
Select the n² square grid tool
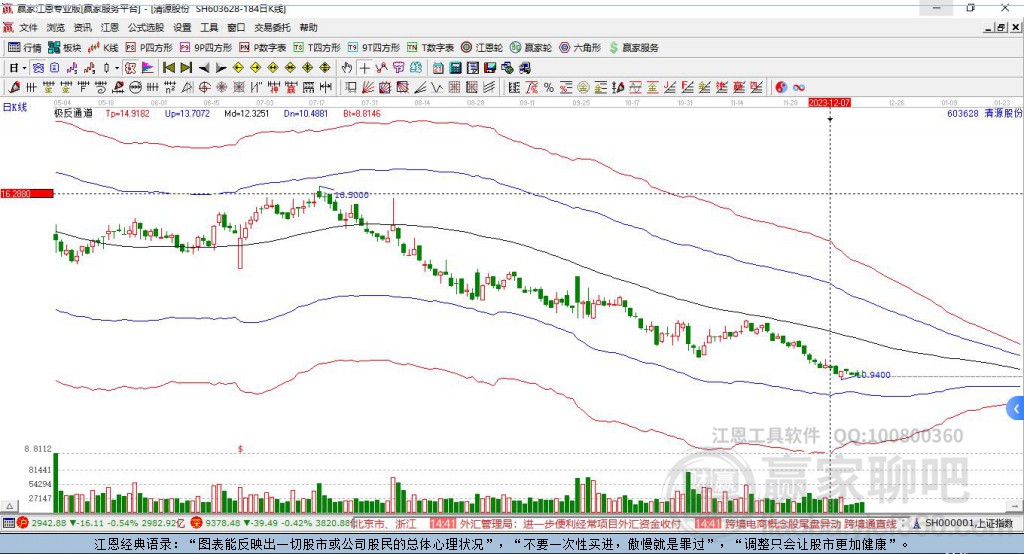point(170,87)
